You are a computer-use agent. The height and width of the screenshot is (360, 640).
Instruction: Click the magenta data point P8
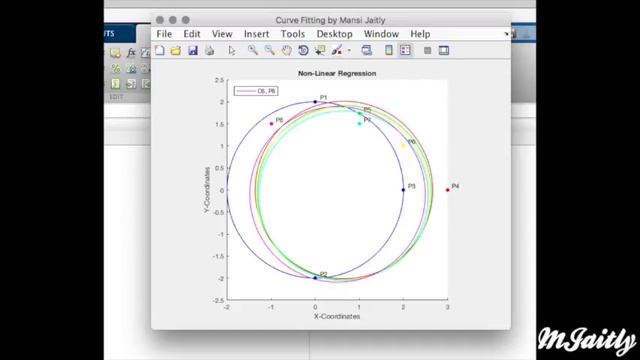tap(271, 124)
